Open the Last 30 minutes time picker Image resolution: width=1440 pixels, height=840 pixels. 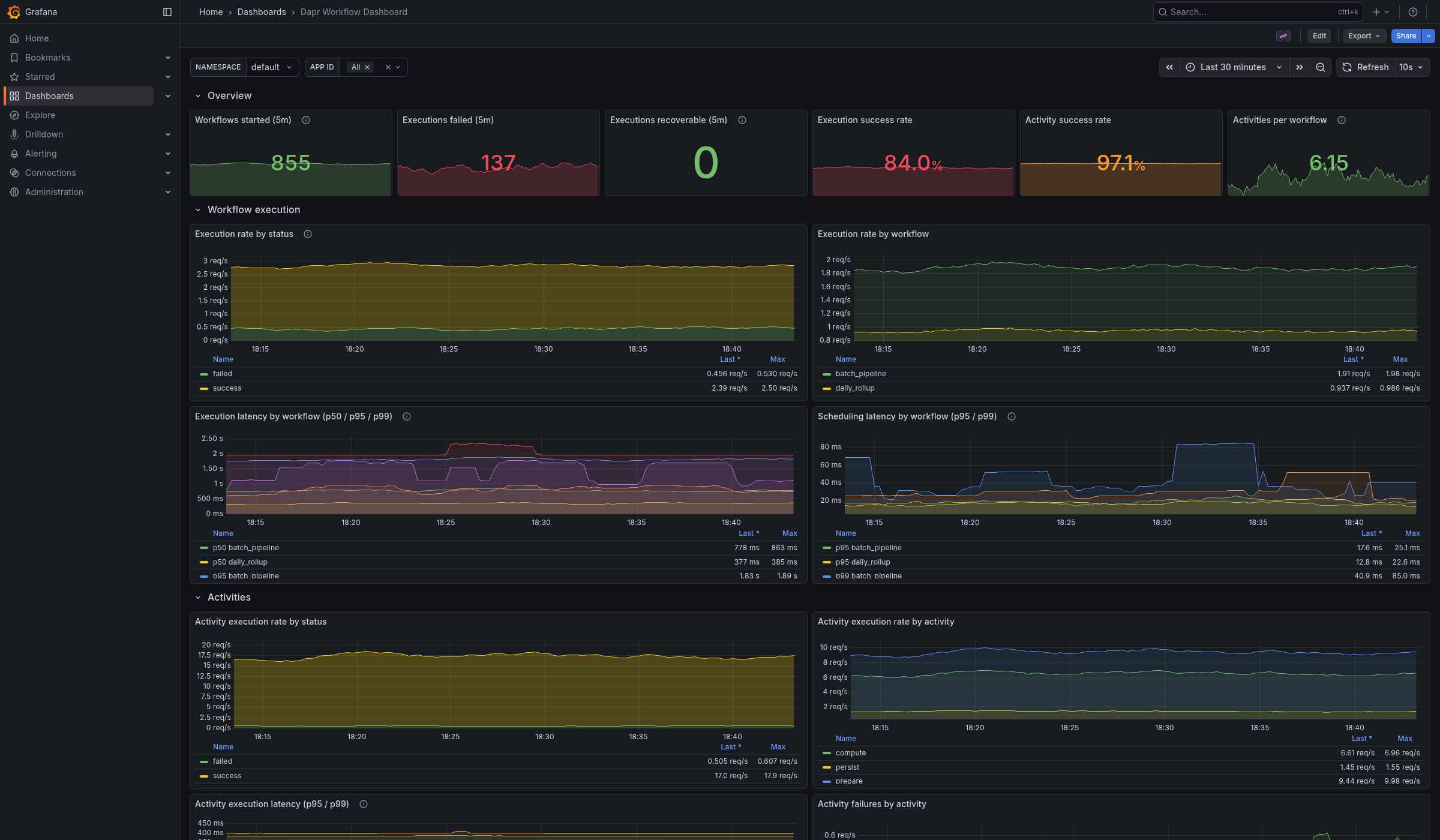point(1234,67)
